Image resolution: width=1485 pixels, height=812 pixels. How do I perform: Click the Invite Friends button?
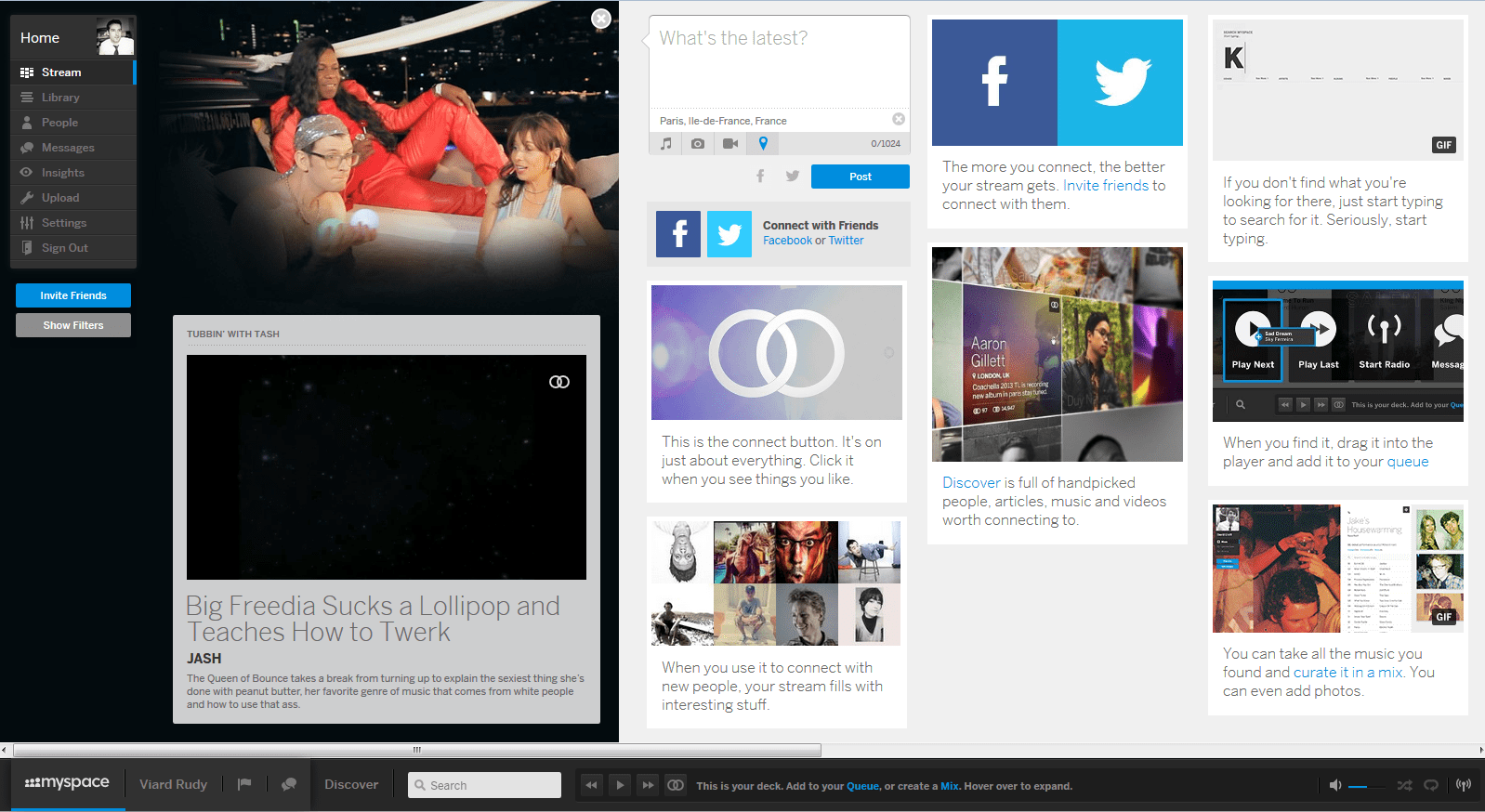pos(73,295)
